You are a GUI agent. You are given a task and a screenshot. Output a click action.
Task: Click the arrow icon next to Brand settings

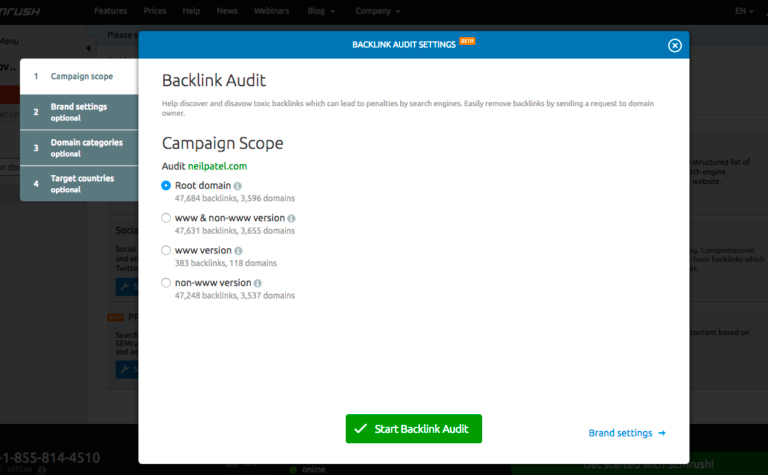click(x=662, y=433)
